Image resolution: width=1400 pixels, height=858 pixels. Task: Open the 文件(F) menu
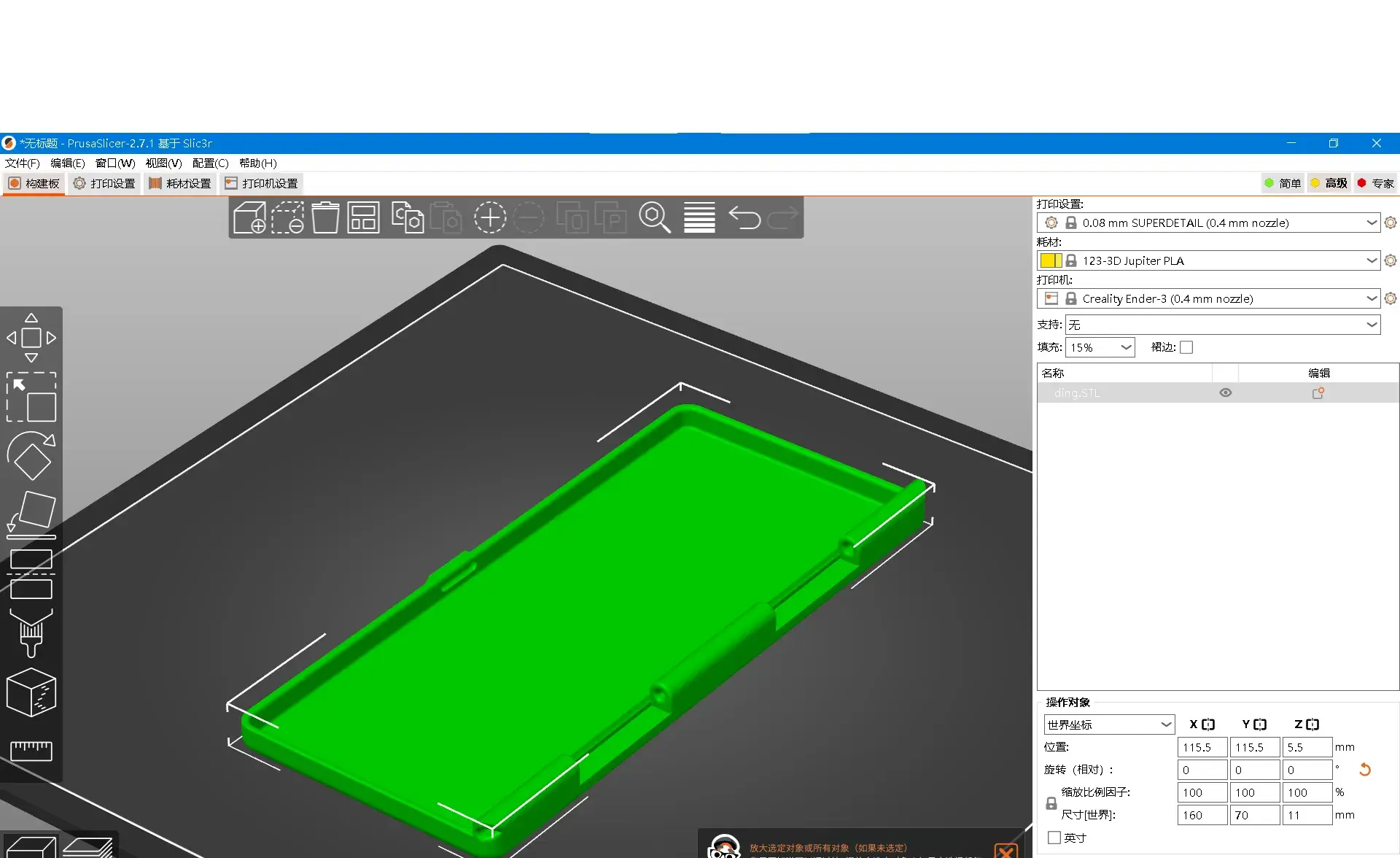point(22,163)
